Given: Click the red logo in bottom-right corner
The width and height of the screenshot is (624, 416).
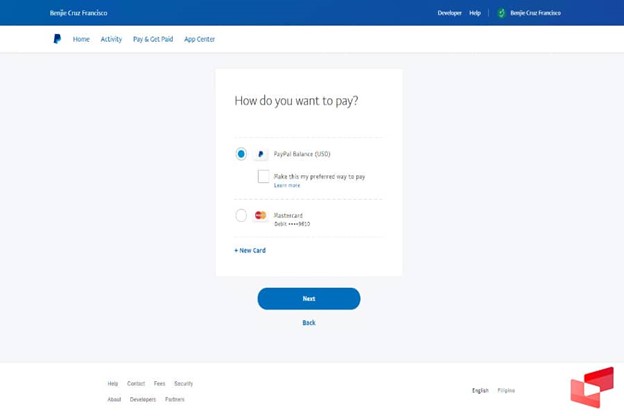Looking at the screenshot, I should (591, 388).
